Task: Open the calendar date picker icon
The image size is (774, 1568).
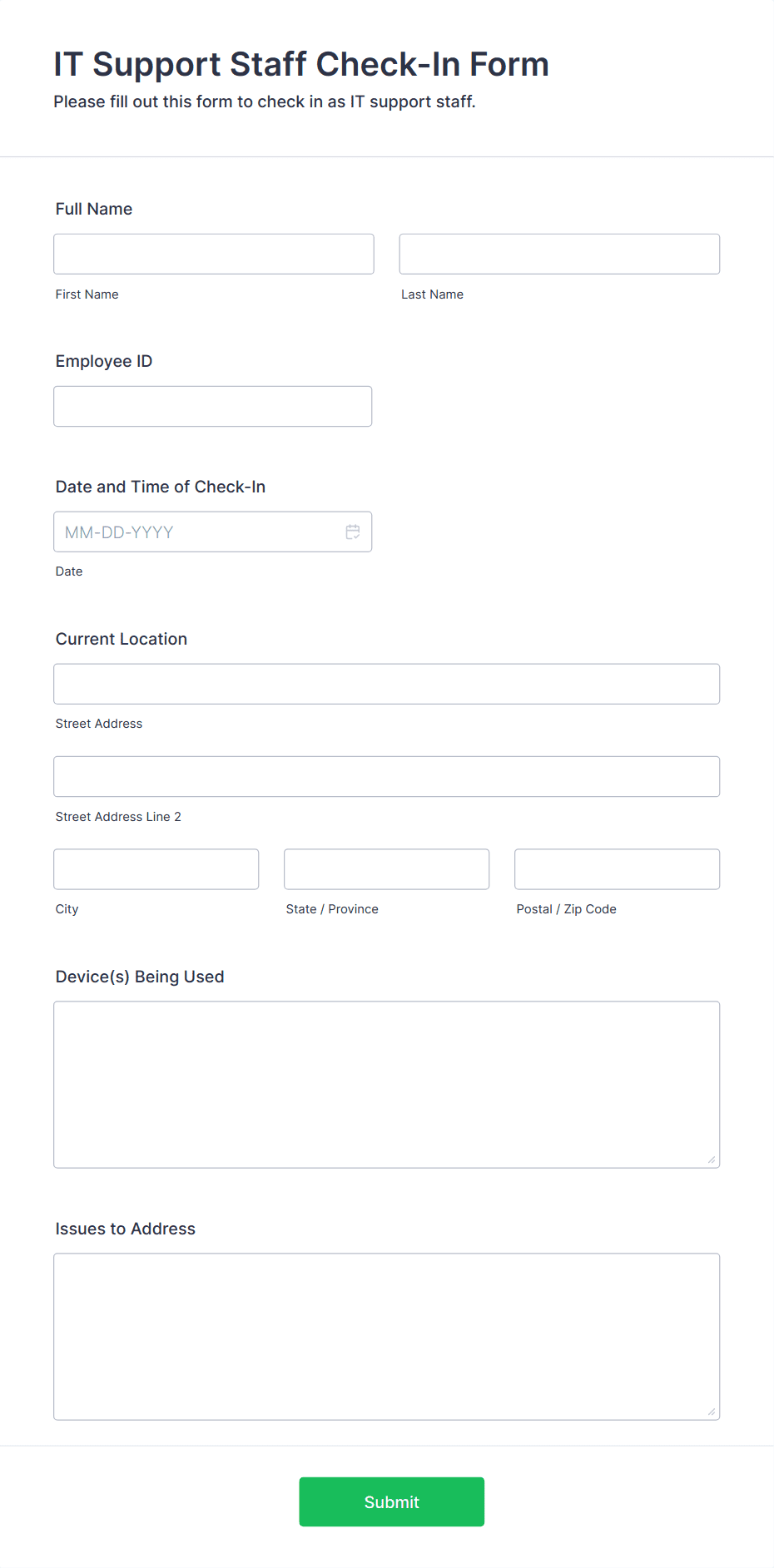Action: [x=353, y=532]
